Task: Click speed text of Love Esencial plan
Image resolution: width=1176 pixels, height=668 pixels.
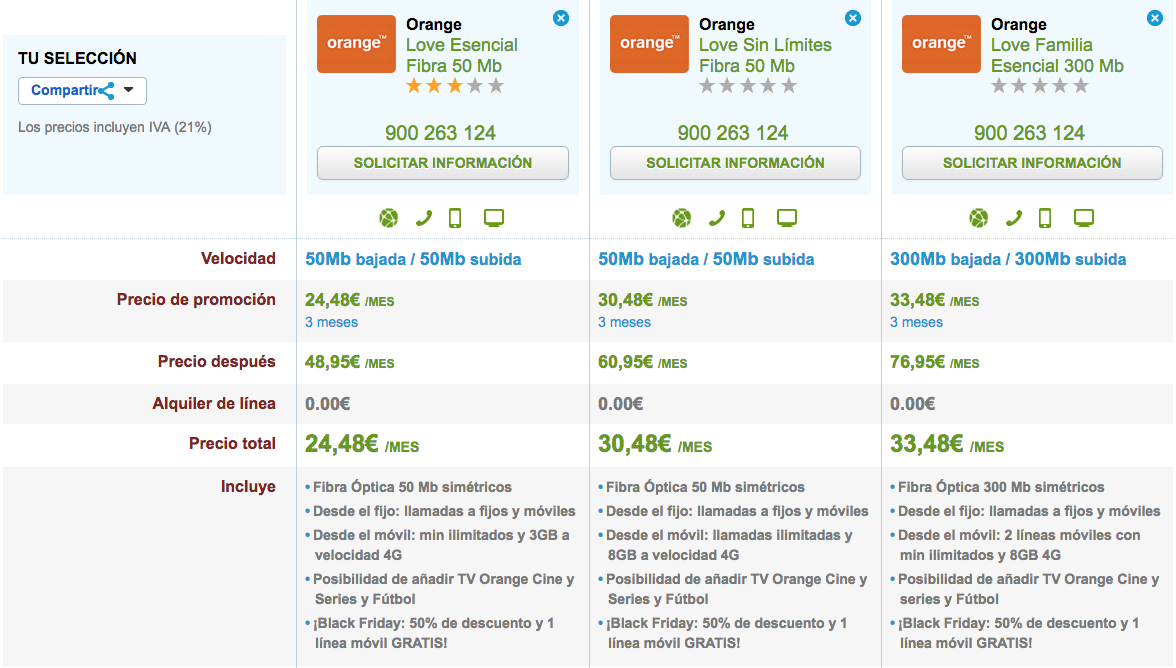Action: (413, 259)
